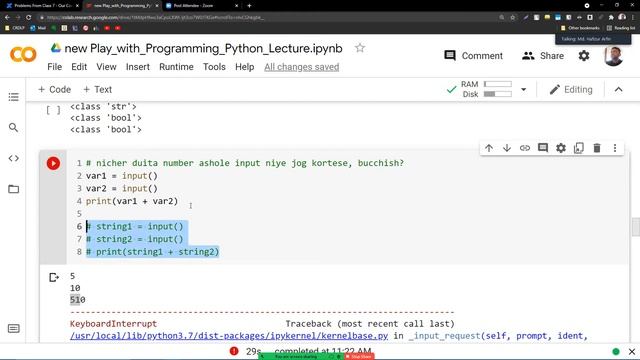Open cell editor settings gear icon

click(x=561, y=148)
